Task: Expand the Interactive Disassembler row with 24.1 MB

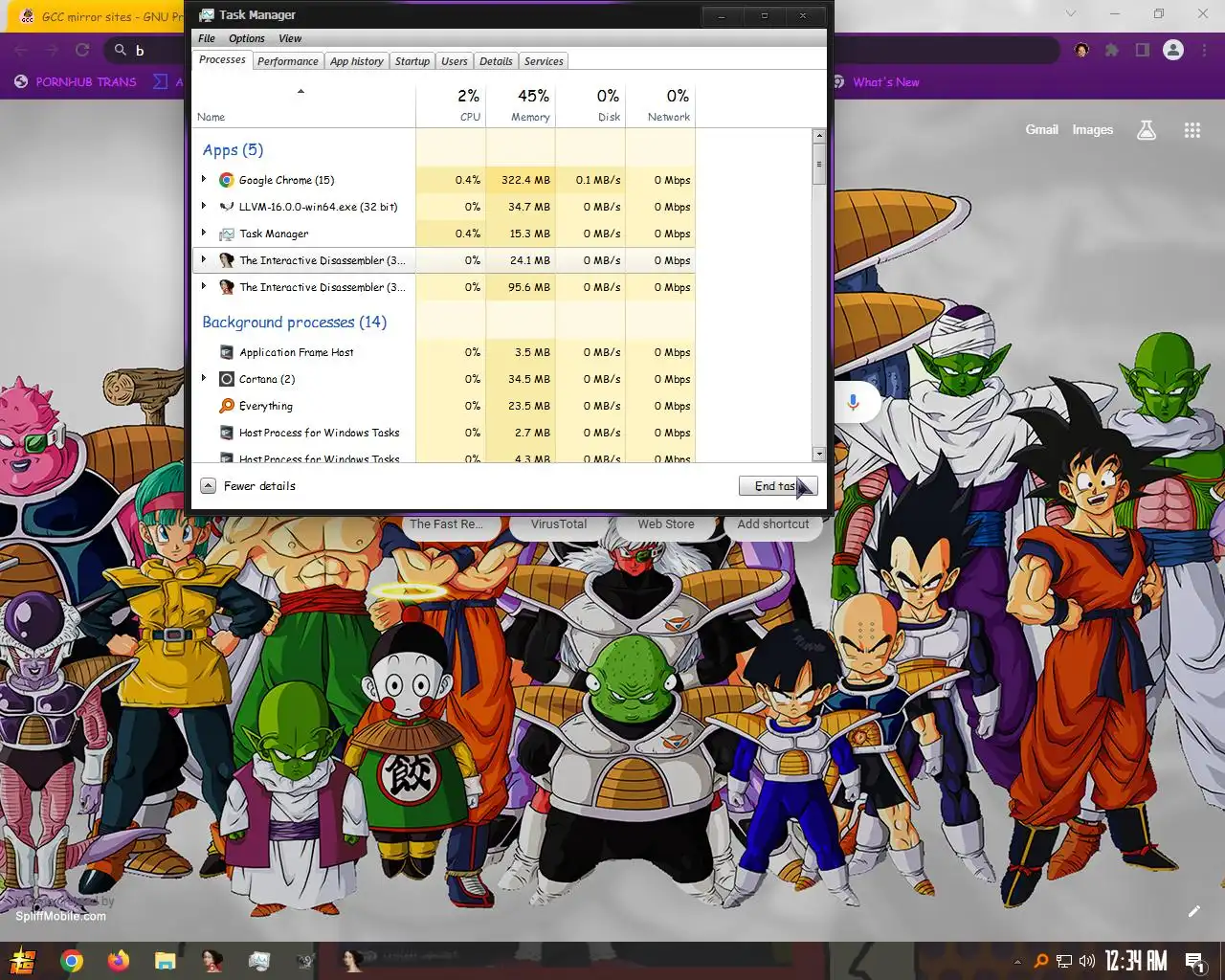Action: [x=204, y=259]
